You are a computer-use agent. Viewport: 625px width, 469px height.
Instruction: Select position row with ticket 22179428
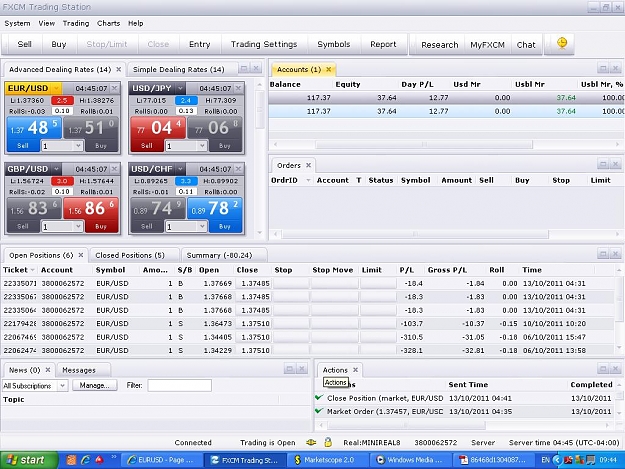tap(308, 324)
